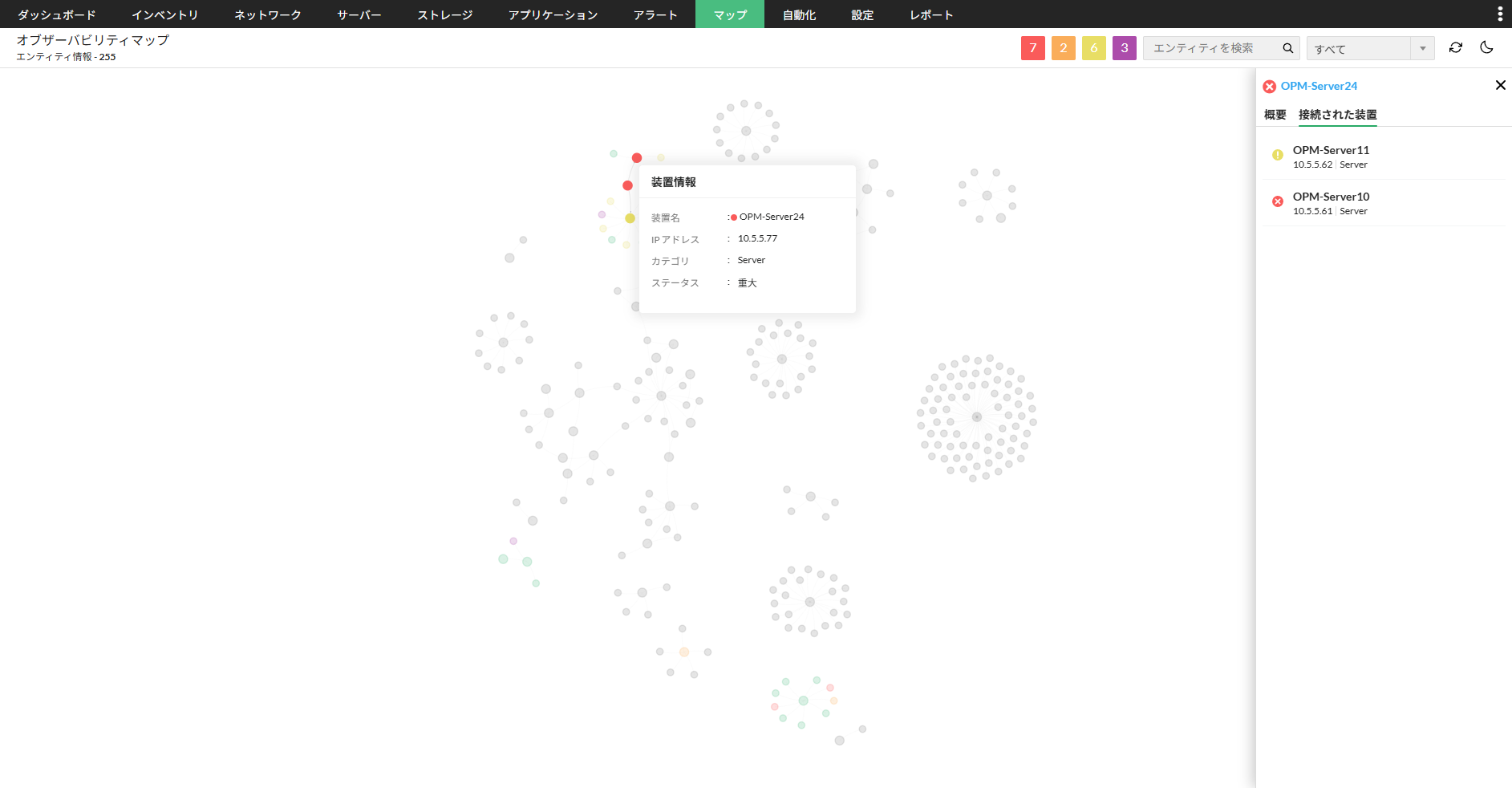Close the OPM-Server24 side panel

[1500, 85]
